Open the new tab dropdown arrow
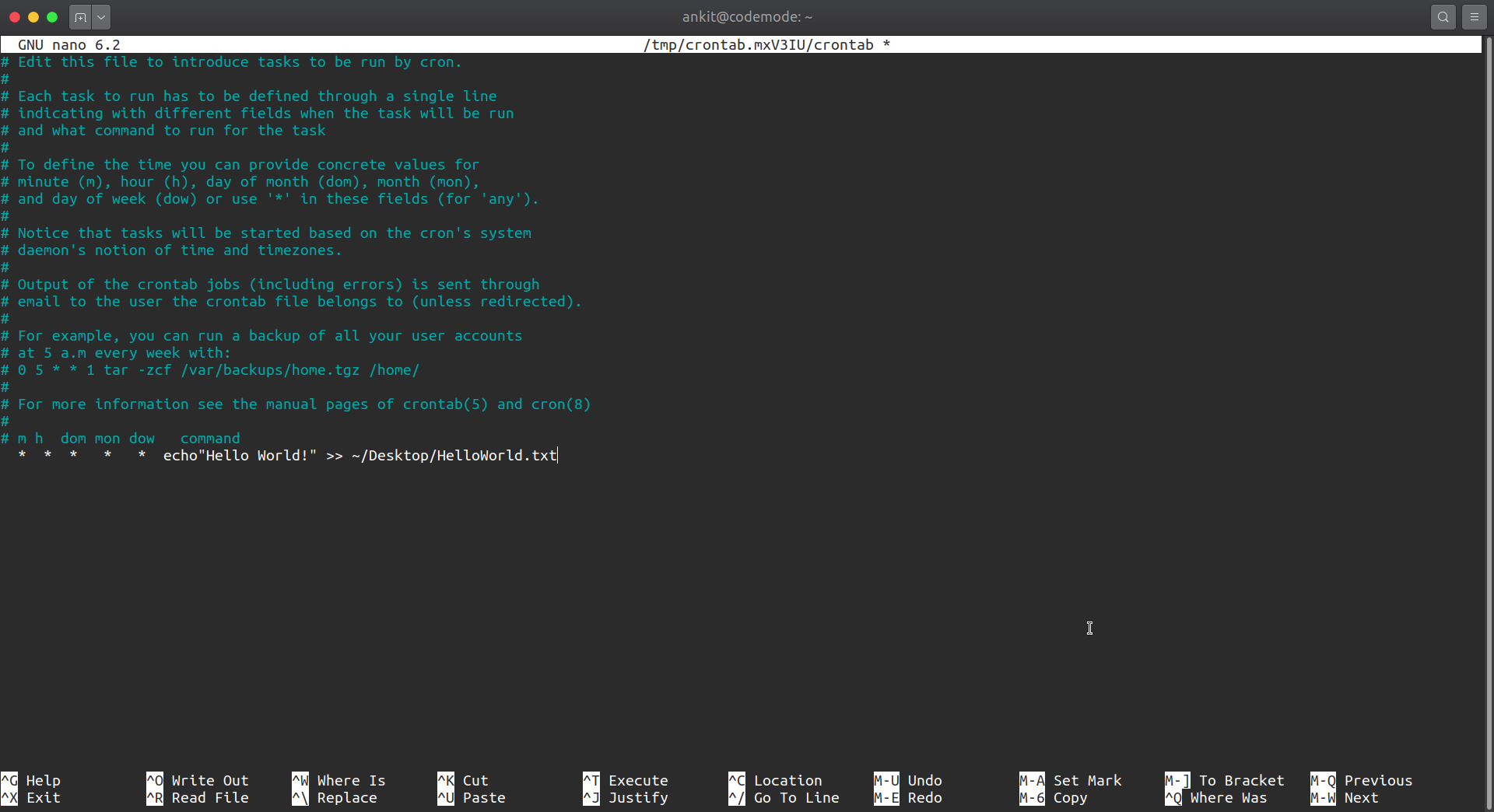The image size is (1494, 812). point(101,17)
